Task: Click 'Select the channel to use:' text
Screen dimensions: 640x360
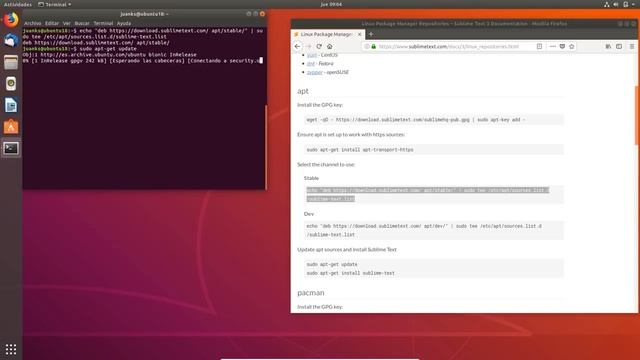Action: (x=326, y=164)
